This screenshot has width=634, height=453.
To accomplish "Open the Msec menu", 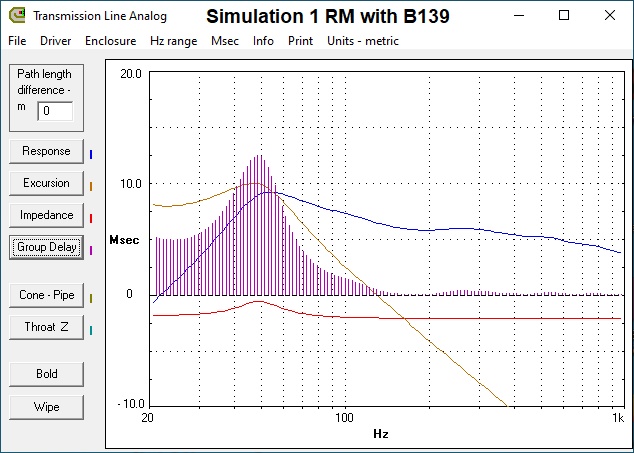I will [x=225, y=41].
